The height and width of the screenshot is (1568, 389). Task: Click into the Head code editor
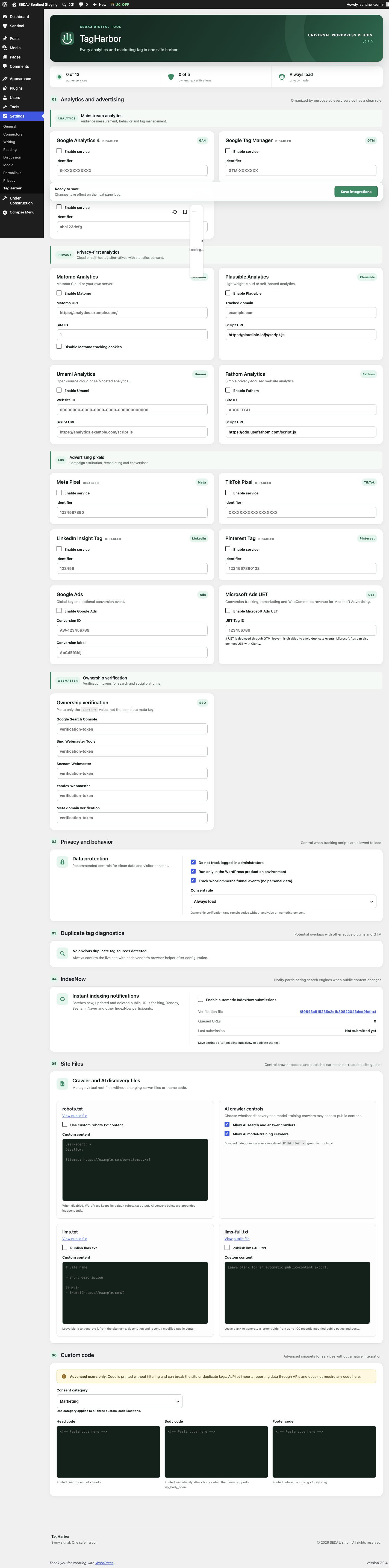point(108,1452)
